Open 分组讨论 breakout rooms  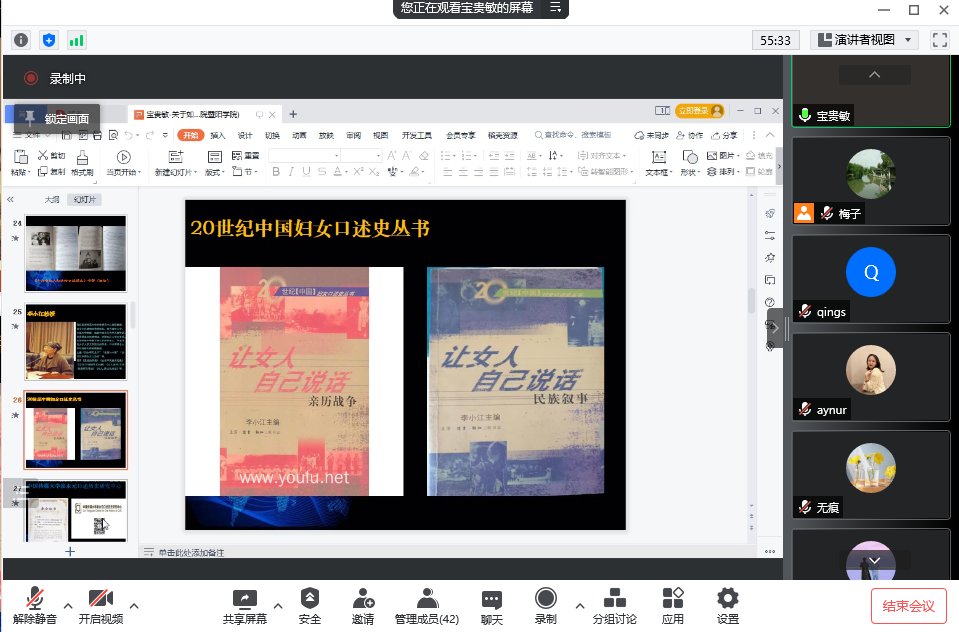click(615, 606)
